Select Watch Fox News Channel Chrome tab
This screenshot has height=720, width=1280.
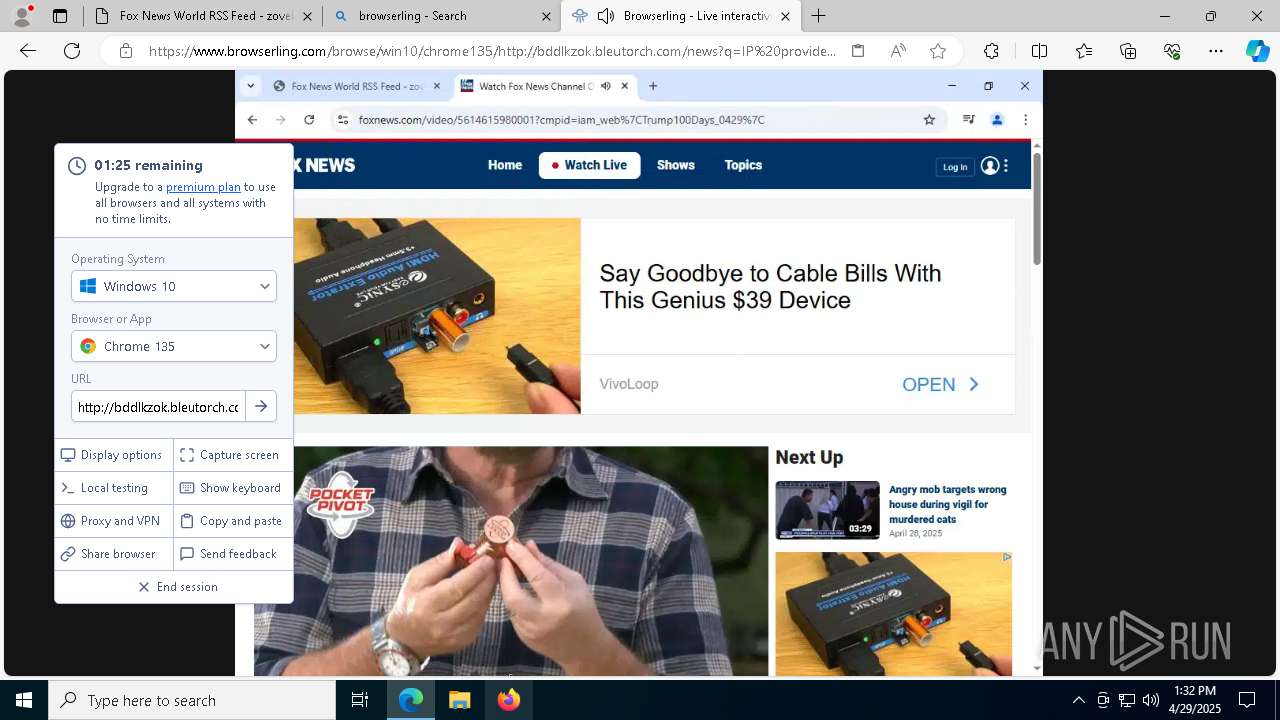pos(545,86)
